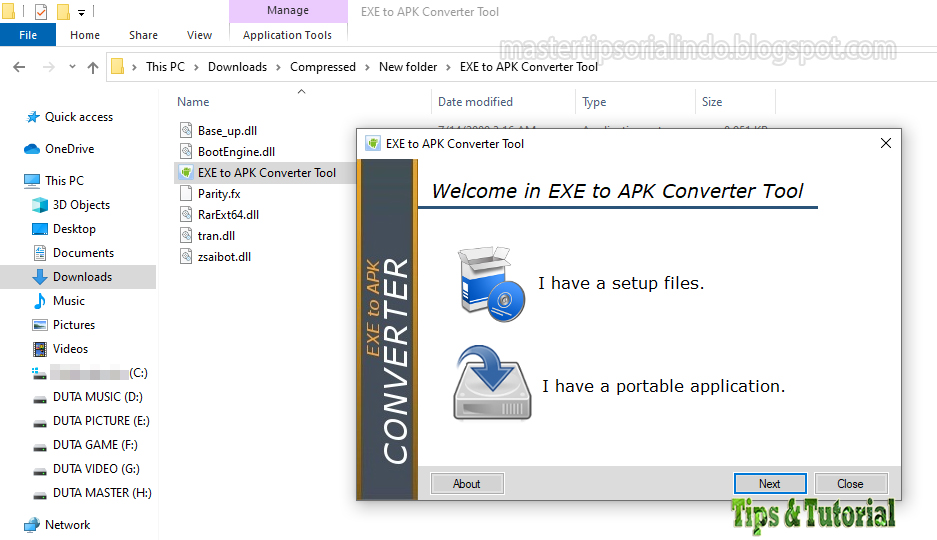Click the new folder icon in quick toolbar
The image size is (937, 540).
point(63,11)
